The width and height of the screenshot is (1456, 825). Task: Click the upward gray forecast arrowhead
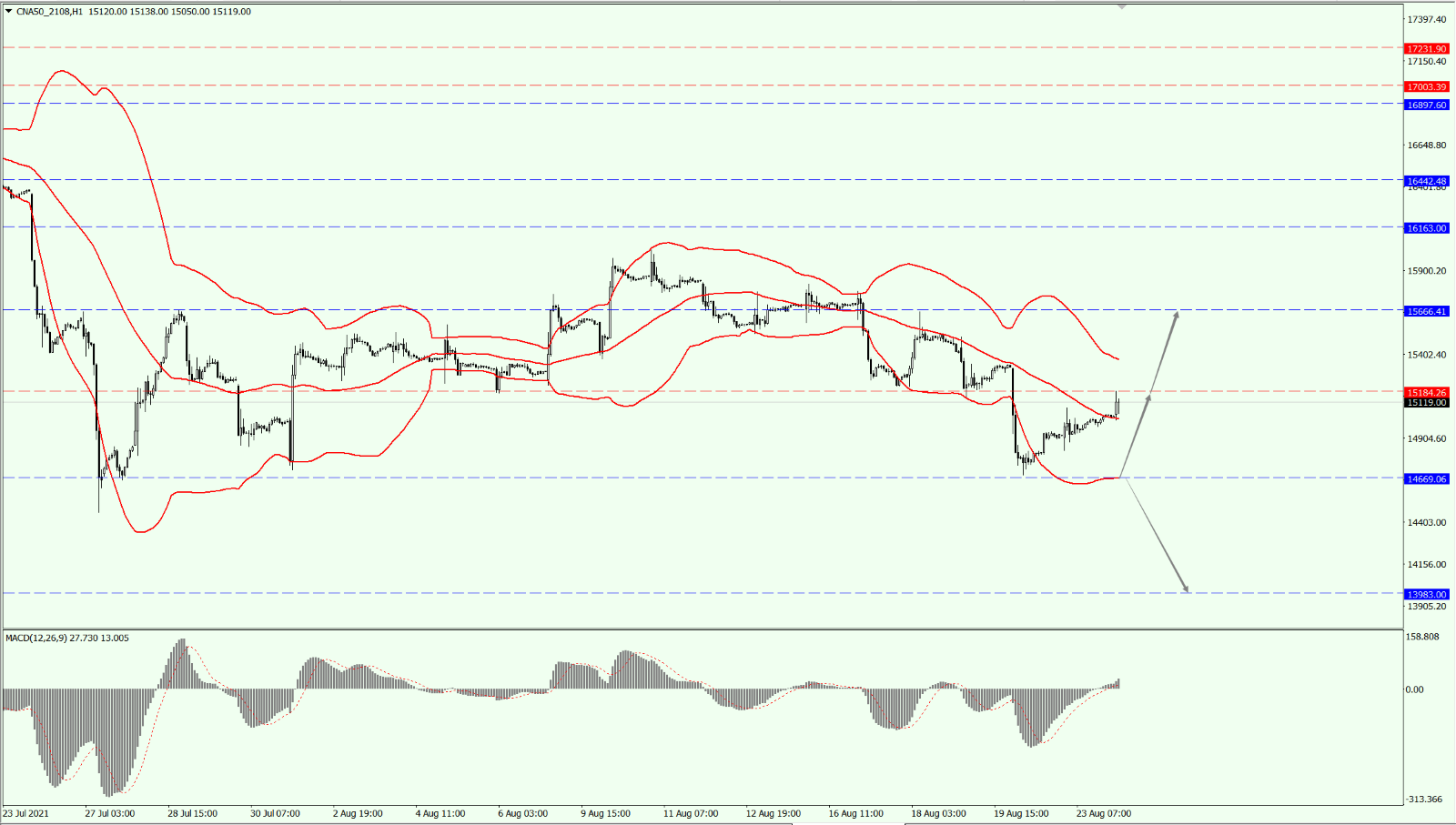tap(1176, 315)
